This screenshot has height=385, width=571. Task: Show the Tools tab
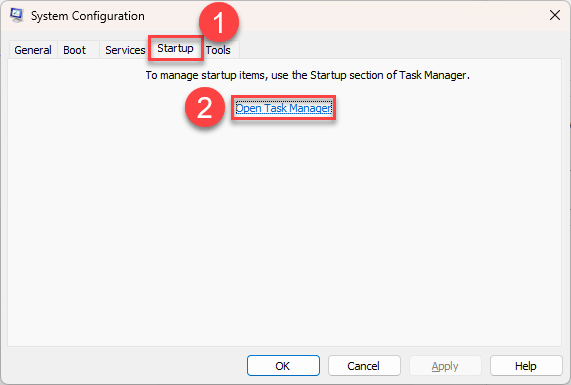tap(218, 50)
